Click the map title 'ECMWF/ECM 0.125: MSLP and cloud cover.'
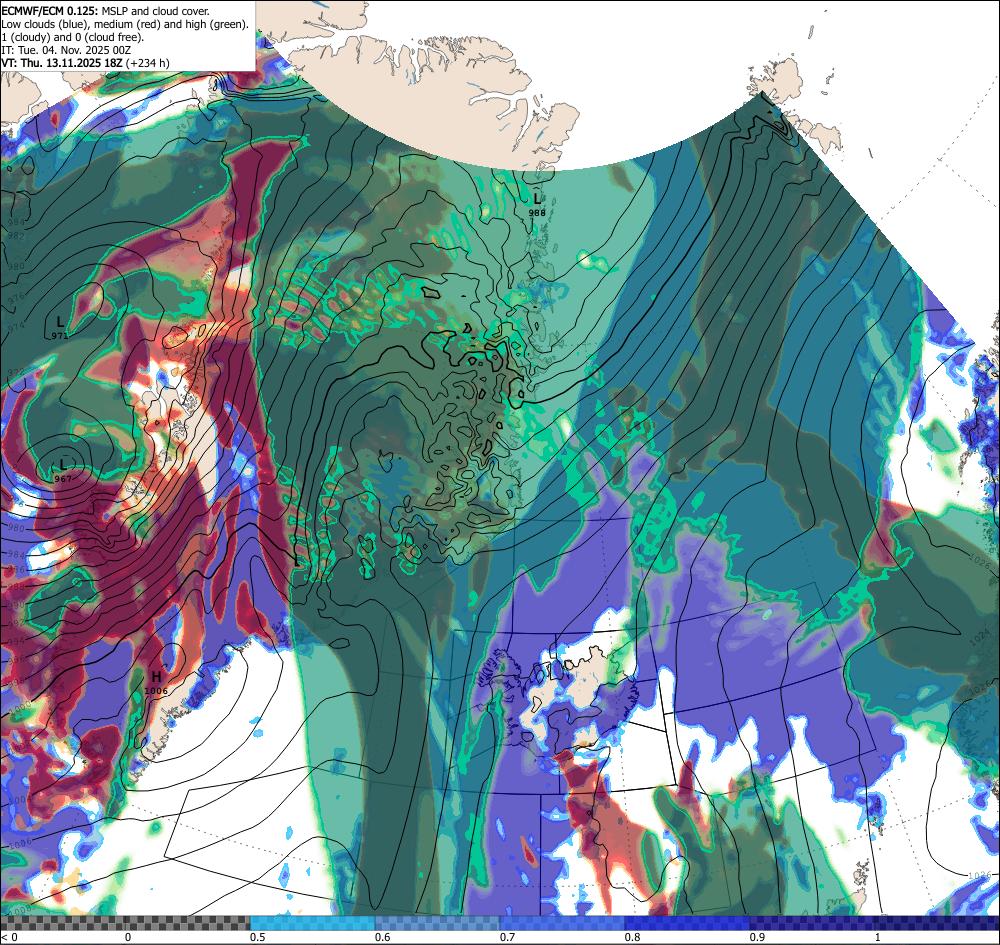The width and height of the screenshot is (1000, 945). point(105,11)
